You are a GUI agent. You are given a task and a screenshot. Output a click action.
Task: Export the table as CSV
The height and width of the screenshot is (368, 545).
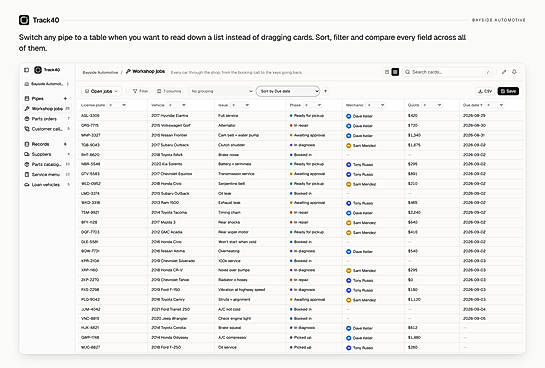[485, 91]
